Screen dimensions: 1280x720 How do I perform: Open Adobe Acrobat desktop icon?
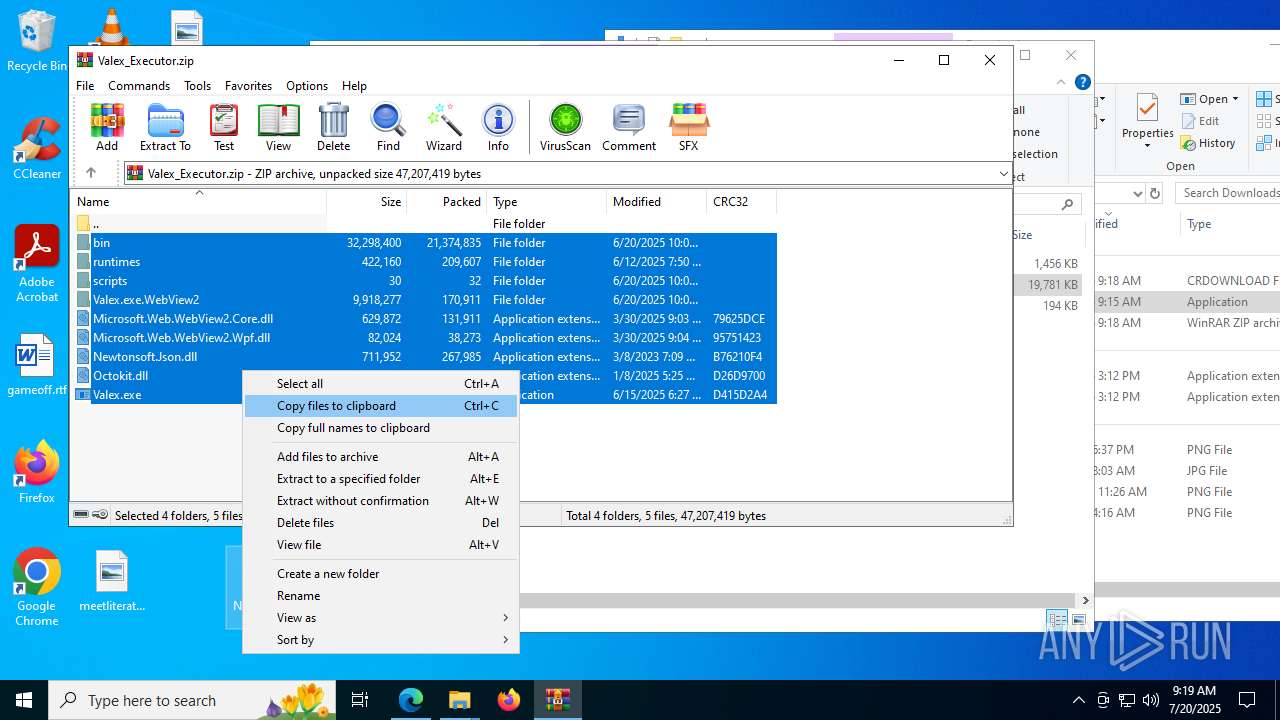pos(37,264)
